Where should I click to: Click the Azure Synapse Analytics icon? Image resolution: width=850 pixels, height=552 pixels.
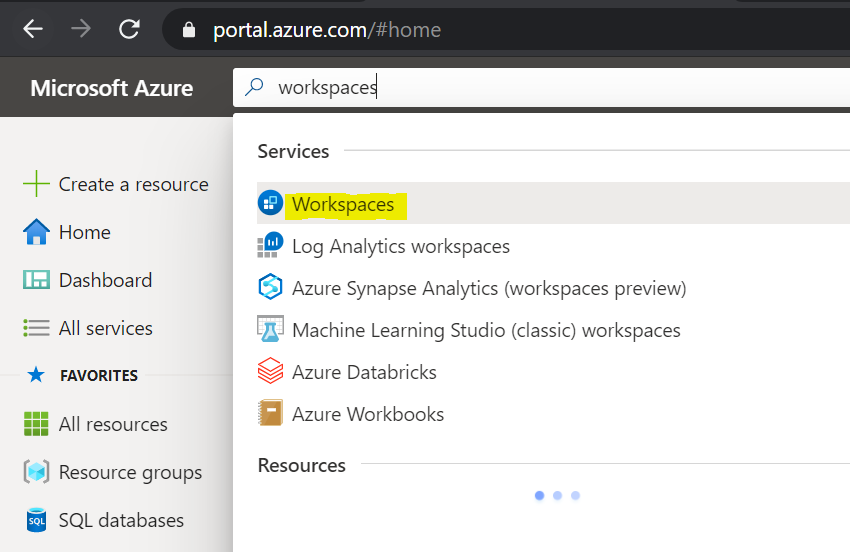click(x=270, y=287)
